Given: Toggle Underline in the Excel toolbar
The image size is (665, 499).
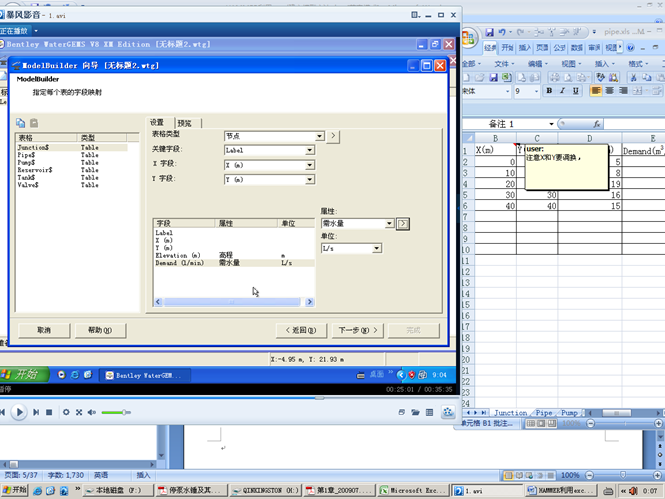Looking at the screenshot, I should [576, 91].
